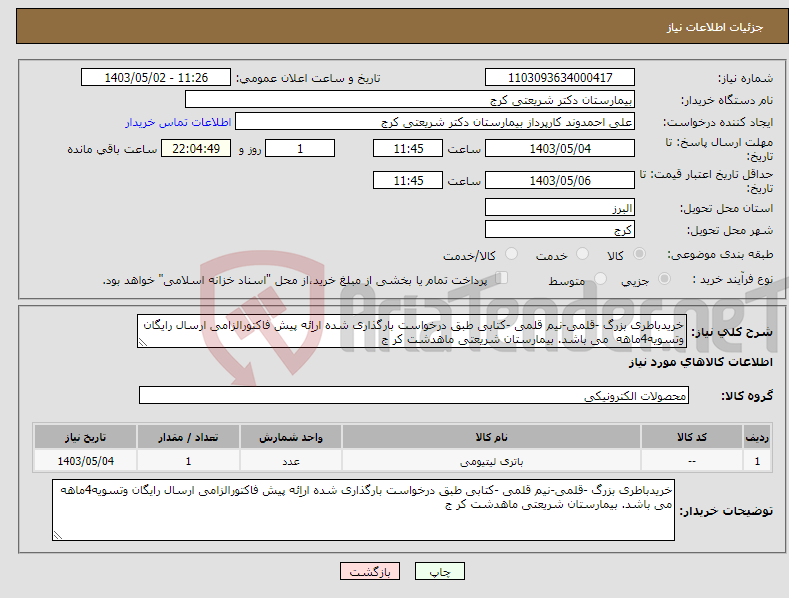Click the چاپ (print) button
Viewport: 789px width, 598px height.
click(x=439, y=571)
